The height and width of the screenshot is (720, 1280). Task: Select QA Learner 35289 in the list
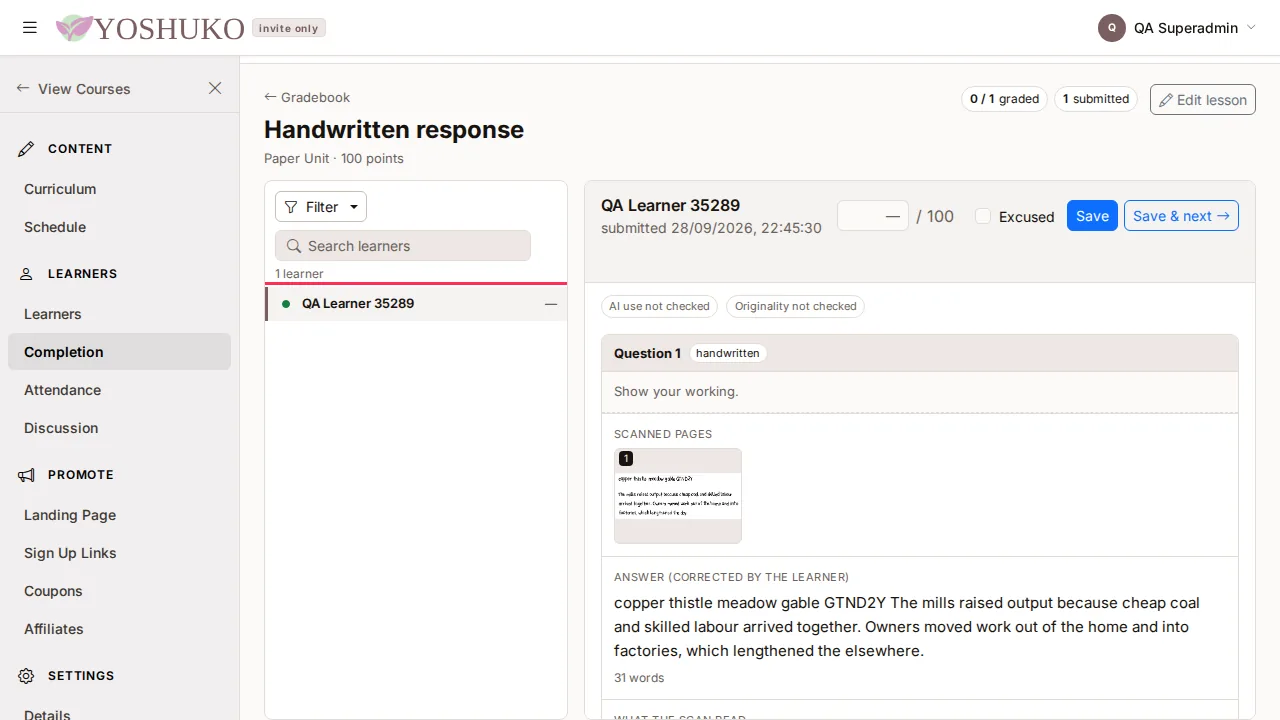tap(416, 303)
